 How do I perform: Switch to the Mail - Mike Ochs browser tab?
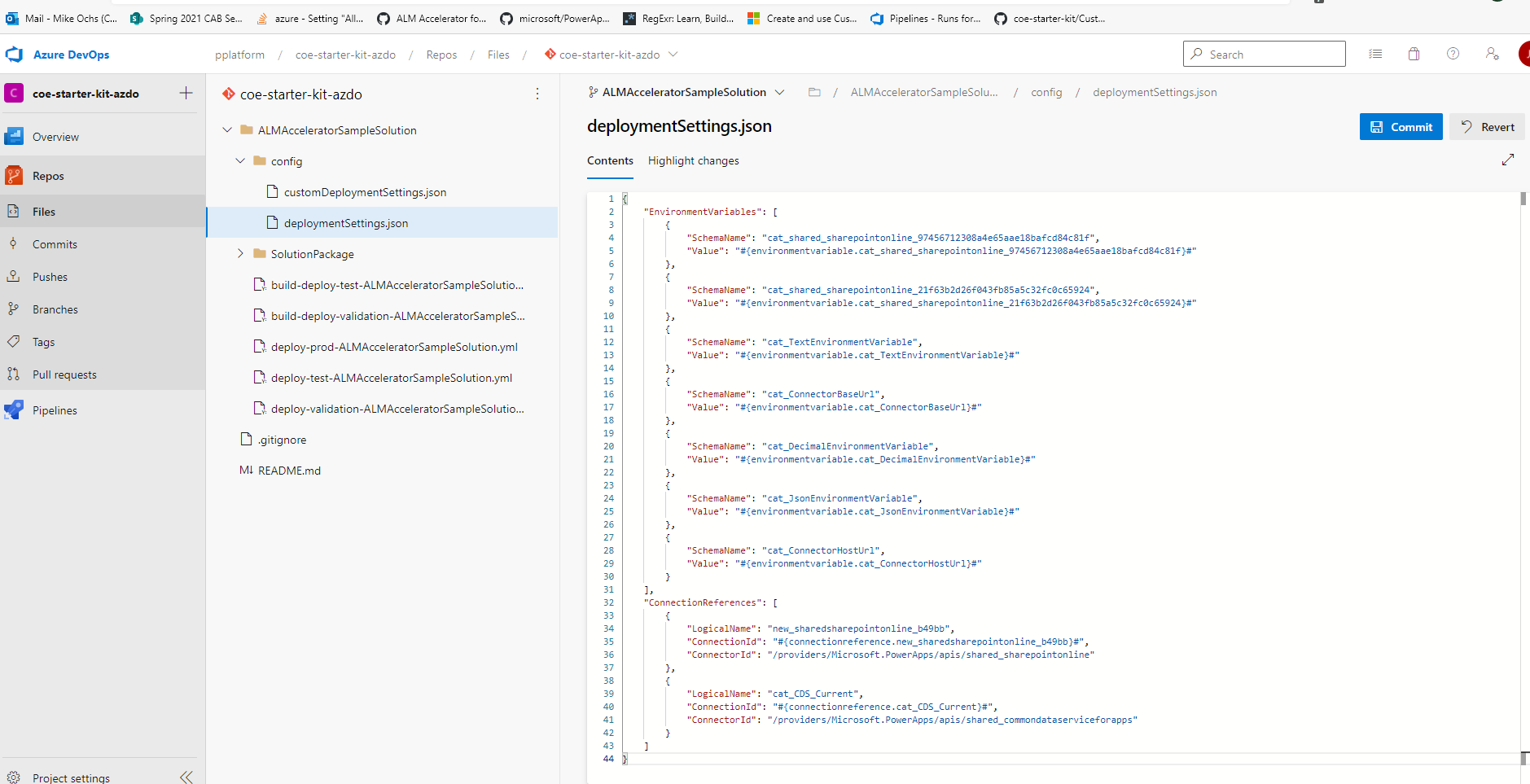click(63, 18)
